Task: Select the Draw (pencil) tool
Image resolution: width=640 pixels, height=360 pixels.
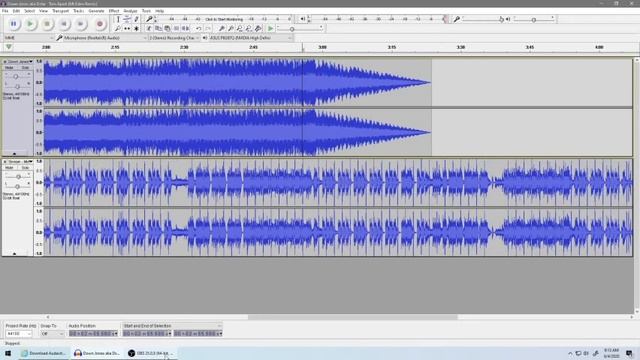Action: (136, 19)
